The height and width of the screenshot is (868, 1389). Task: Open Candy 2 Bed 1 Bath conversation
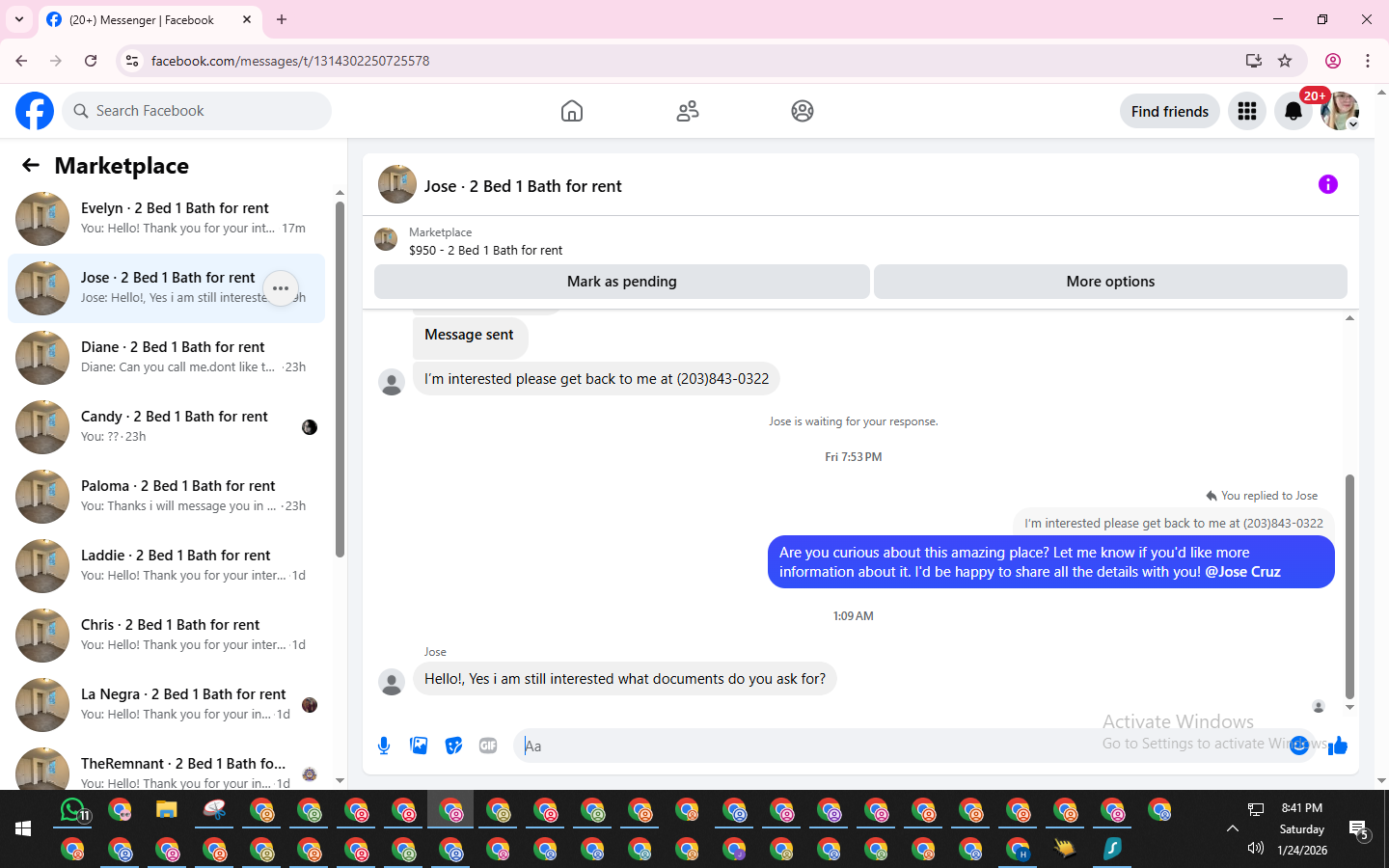coord(166,427)
